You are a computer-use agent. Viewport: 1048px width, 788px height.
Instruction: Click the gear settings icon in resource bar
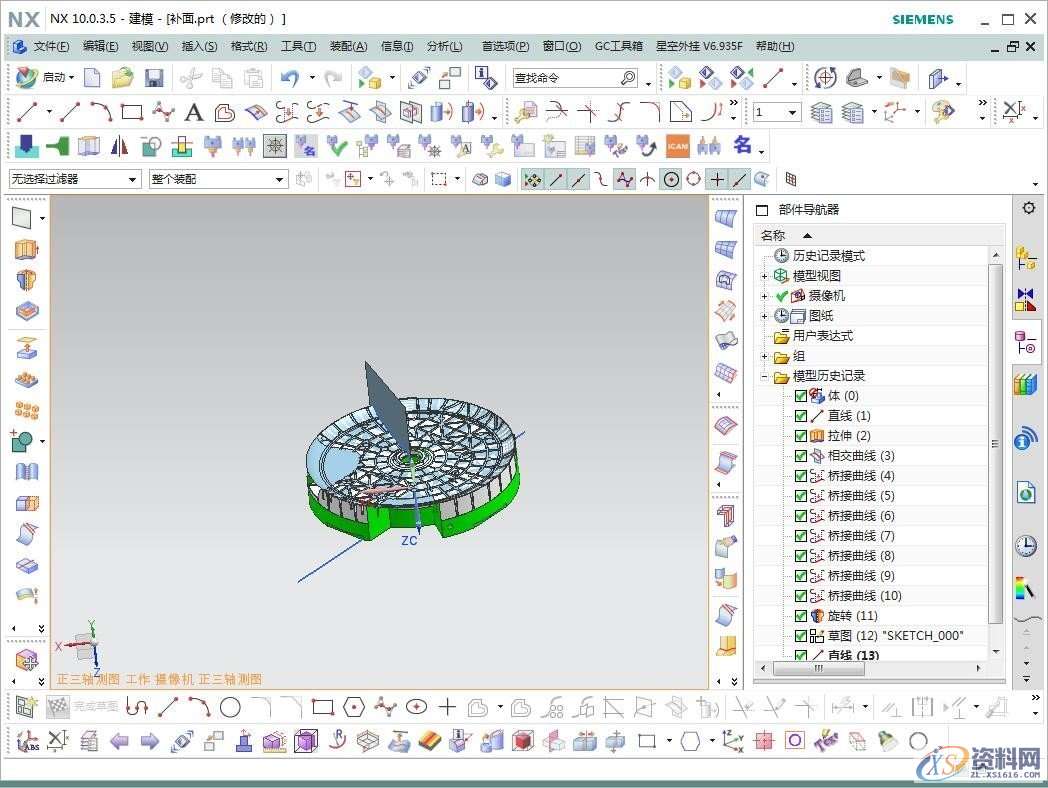1028,208
